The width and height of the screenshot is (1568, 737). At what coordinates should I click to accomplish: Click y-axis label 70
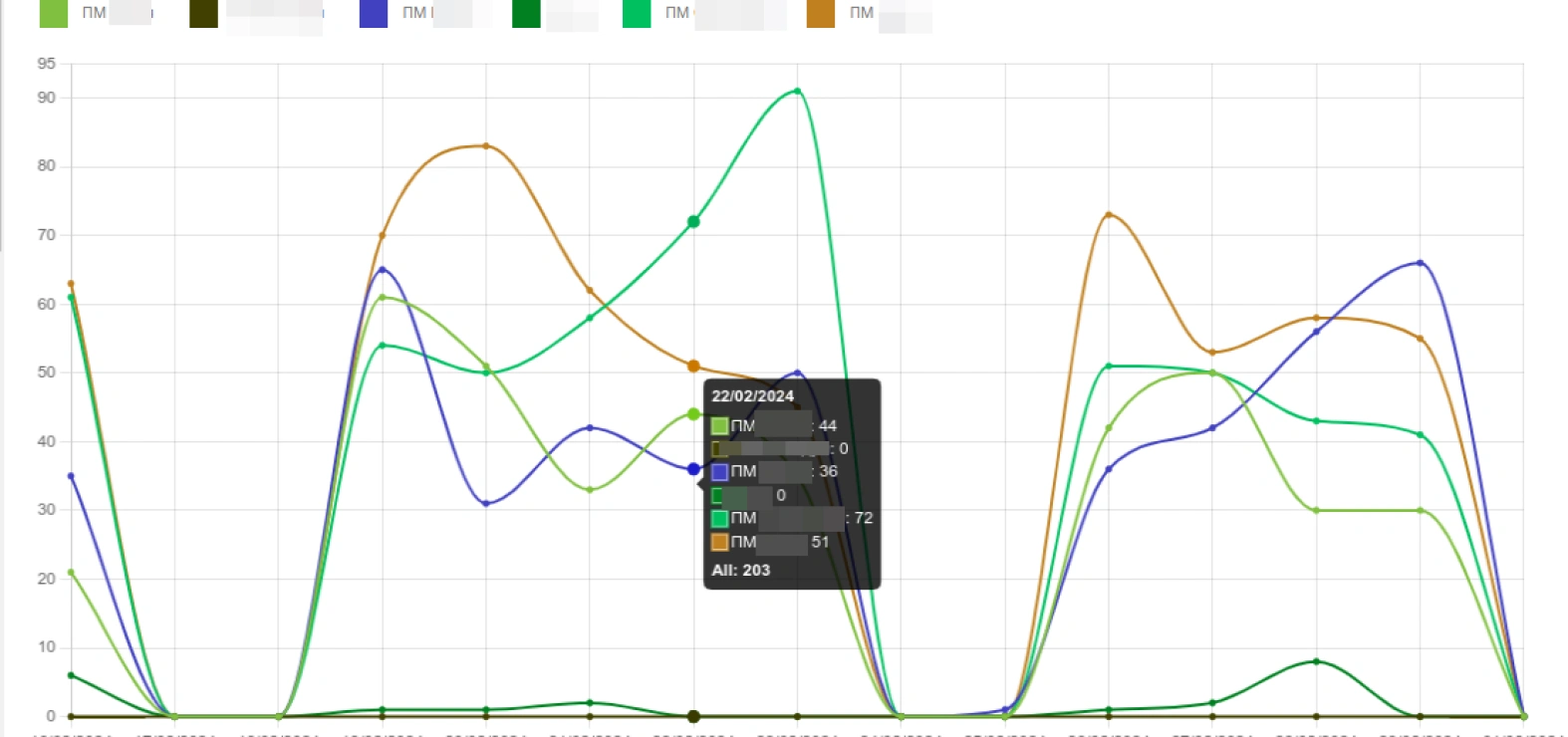47,235
